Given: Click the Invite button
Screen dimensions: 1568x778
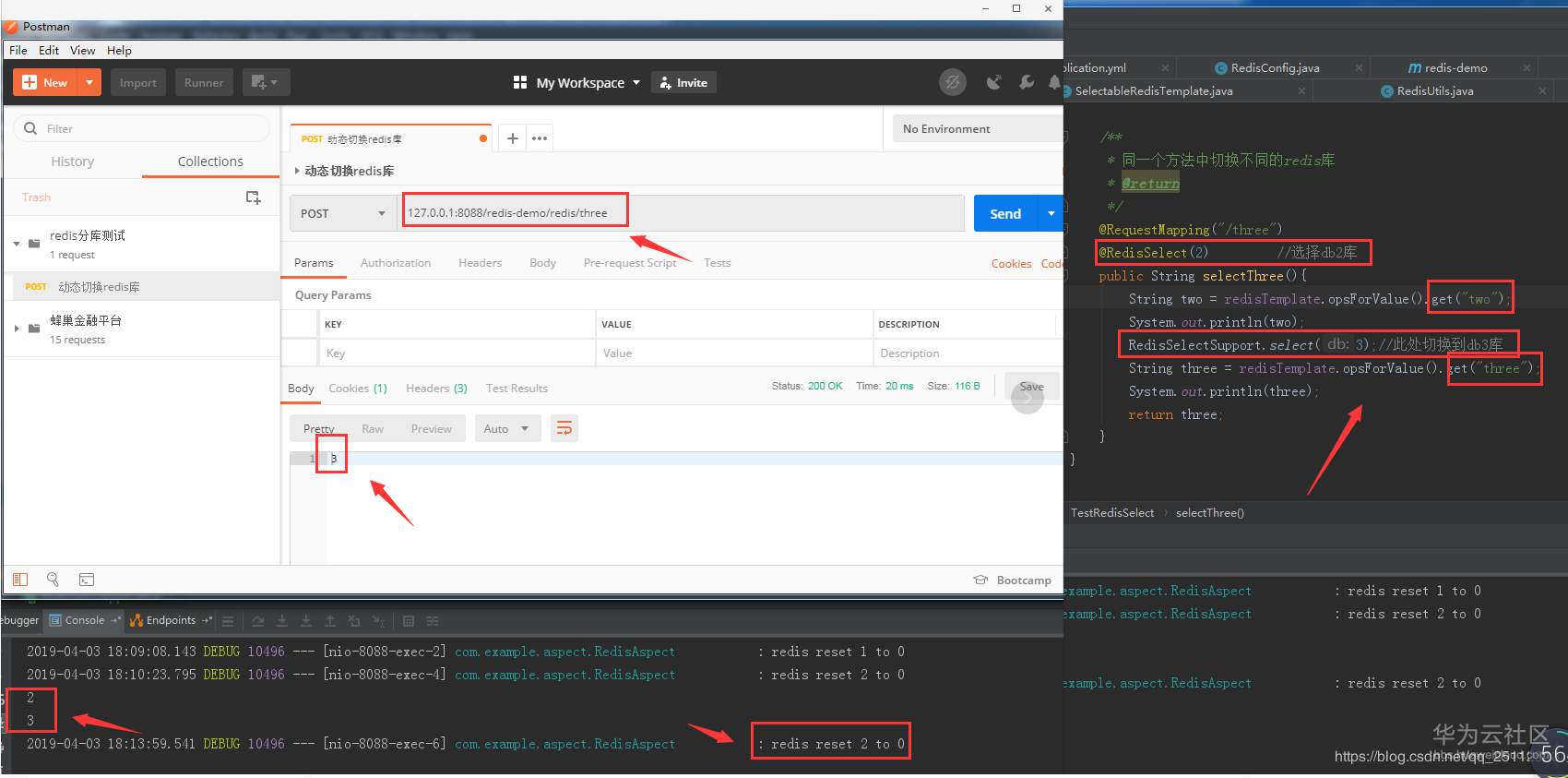Looking at the screenshot, I should coord(683,82).
